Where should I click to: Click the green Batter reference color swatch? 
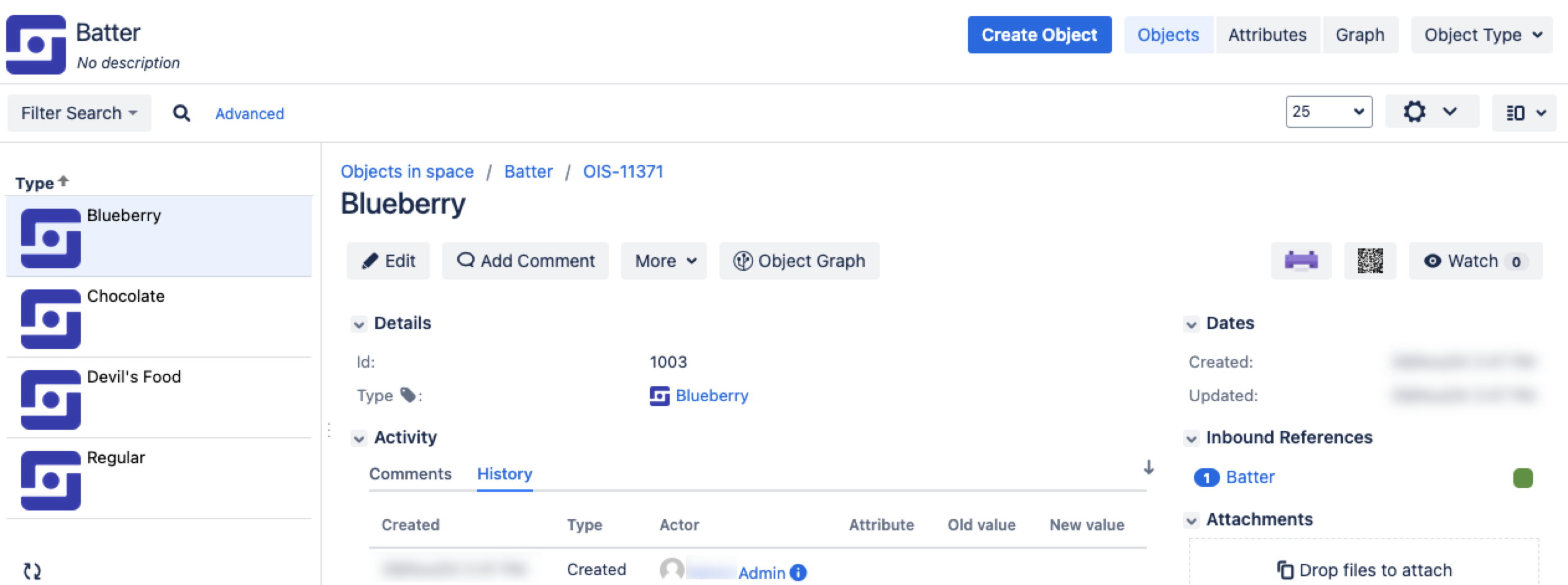click(1523, 478)
